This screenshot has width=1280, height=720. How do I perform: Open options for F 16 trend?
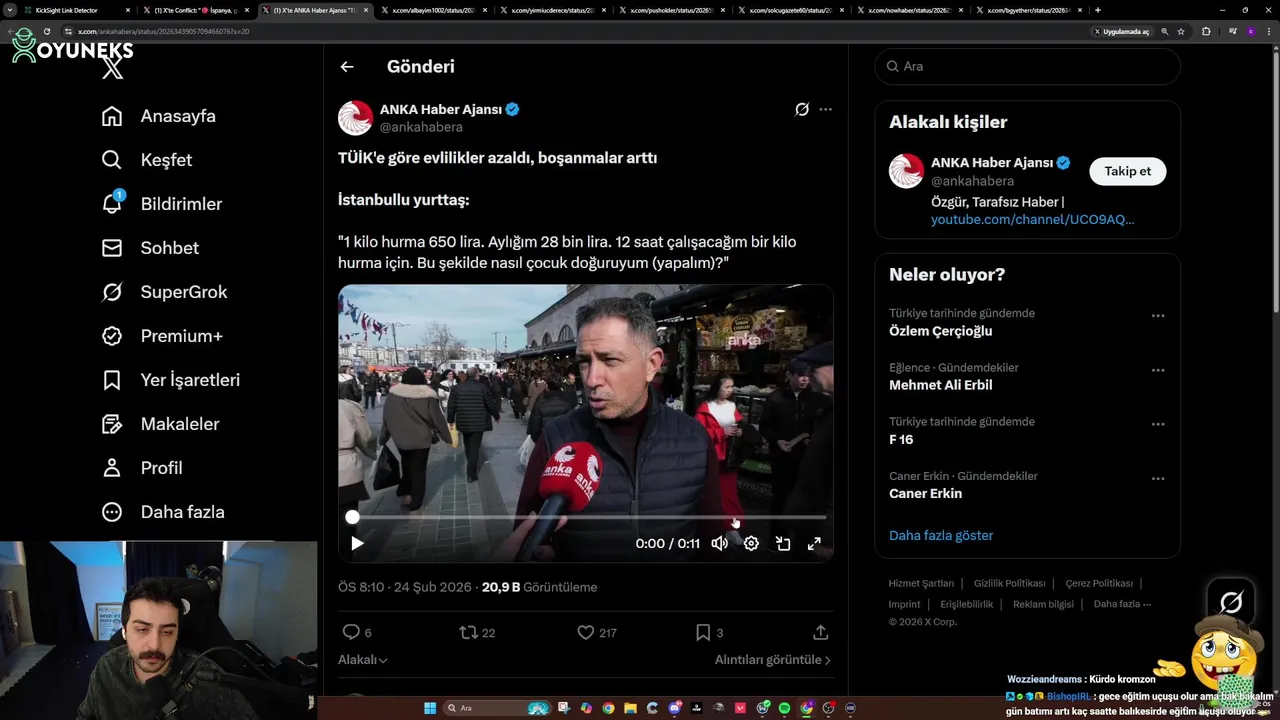pyautogui.click(x=1157, y=424)
